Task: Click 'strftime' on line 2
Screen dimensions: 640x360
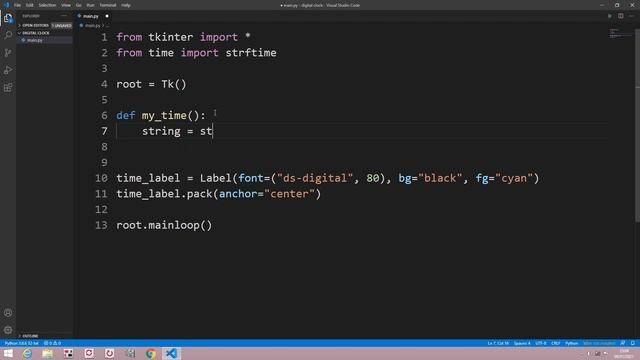Action: pyautogui.click(x=251, y=53)
